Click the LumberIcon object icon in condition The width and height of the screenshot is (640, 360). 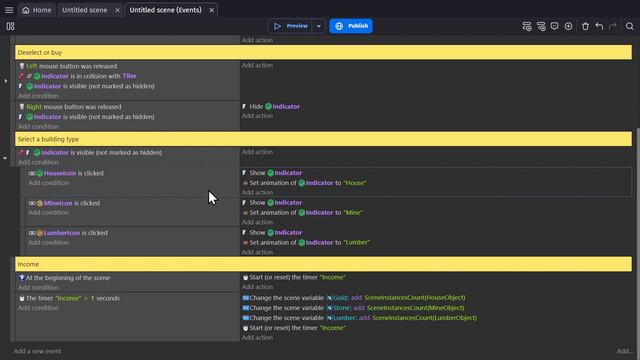[x=40, y=233]
